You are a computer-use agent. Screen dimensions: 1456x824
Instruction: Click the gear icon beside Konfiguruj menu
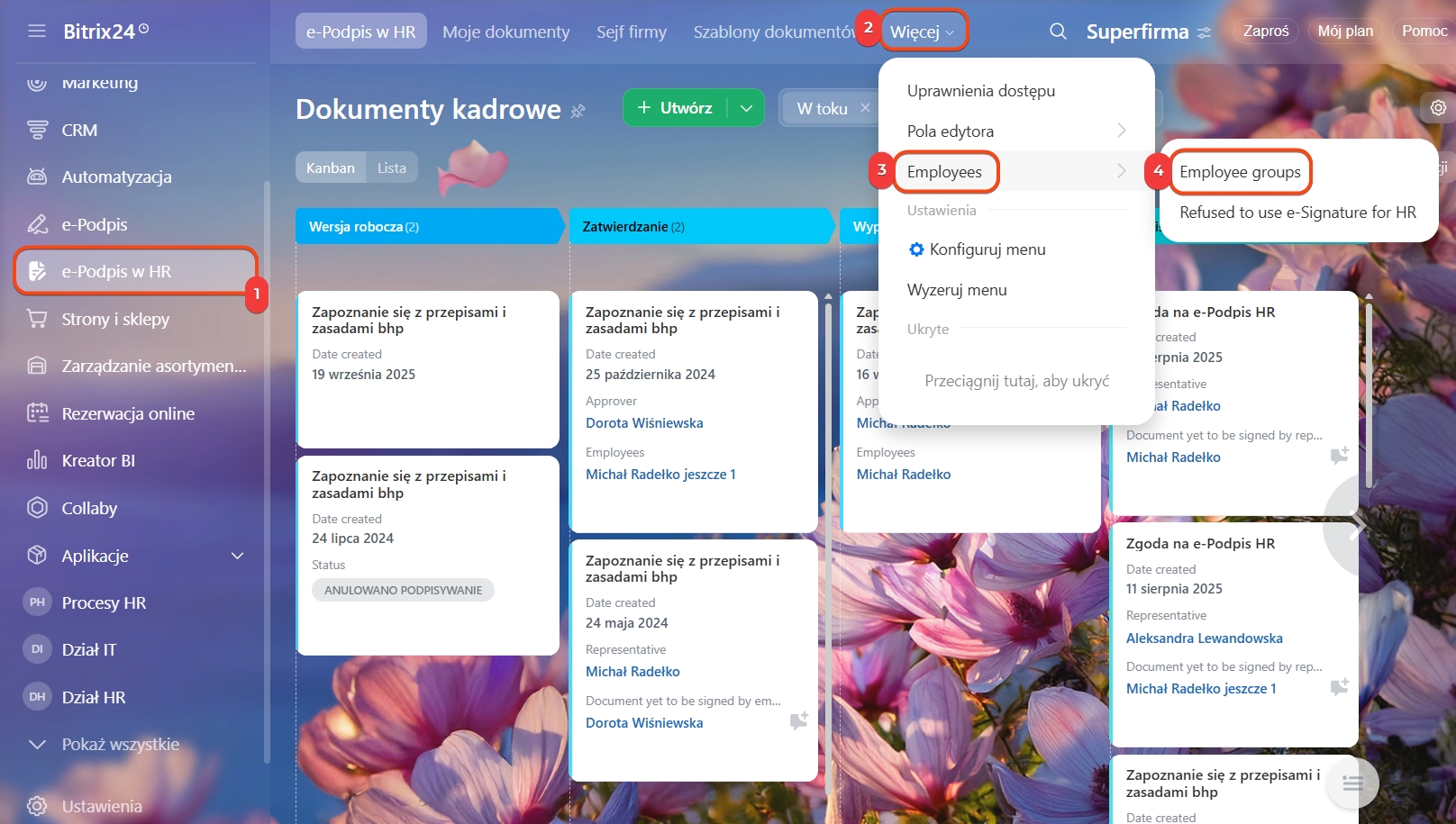(x=916, y=249)
